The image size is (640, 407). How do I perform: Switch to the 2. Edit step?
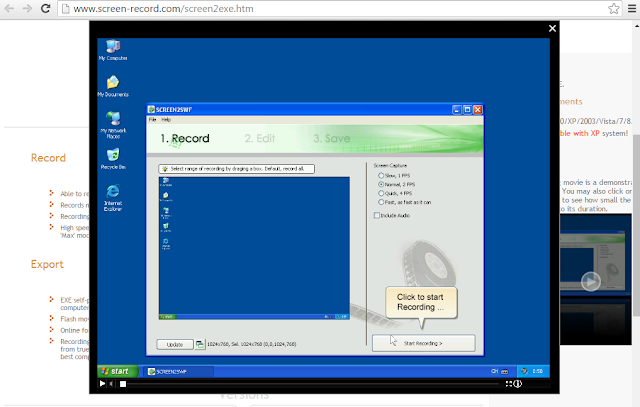260,138
